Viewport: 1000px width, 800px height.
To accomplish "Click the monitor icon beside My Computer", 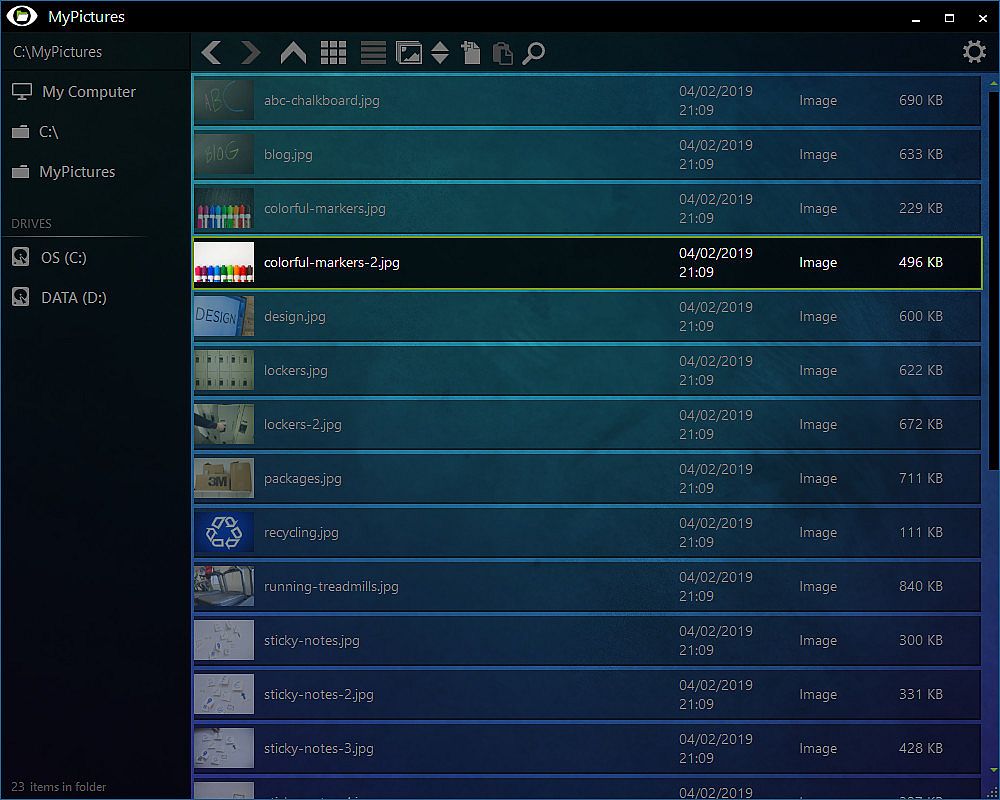I will coord(22,92).
